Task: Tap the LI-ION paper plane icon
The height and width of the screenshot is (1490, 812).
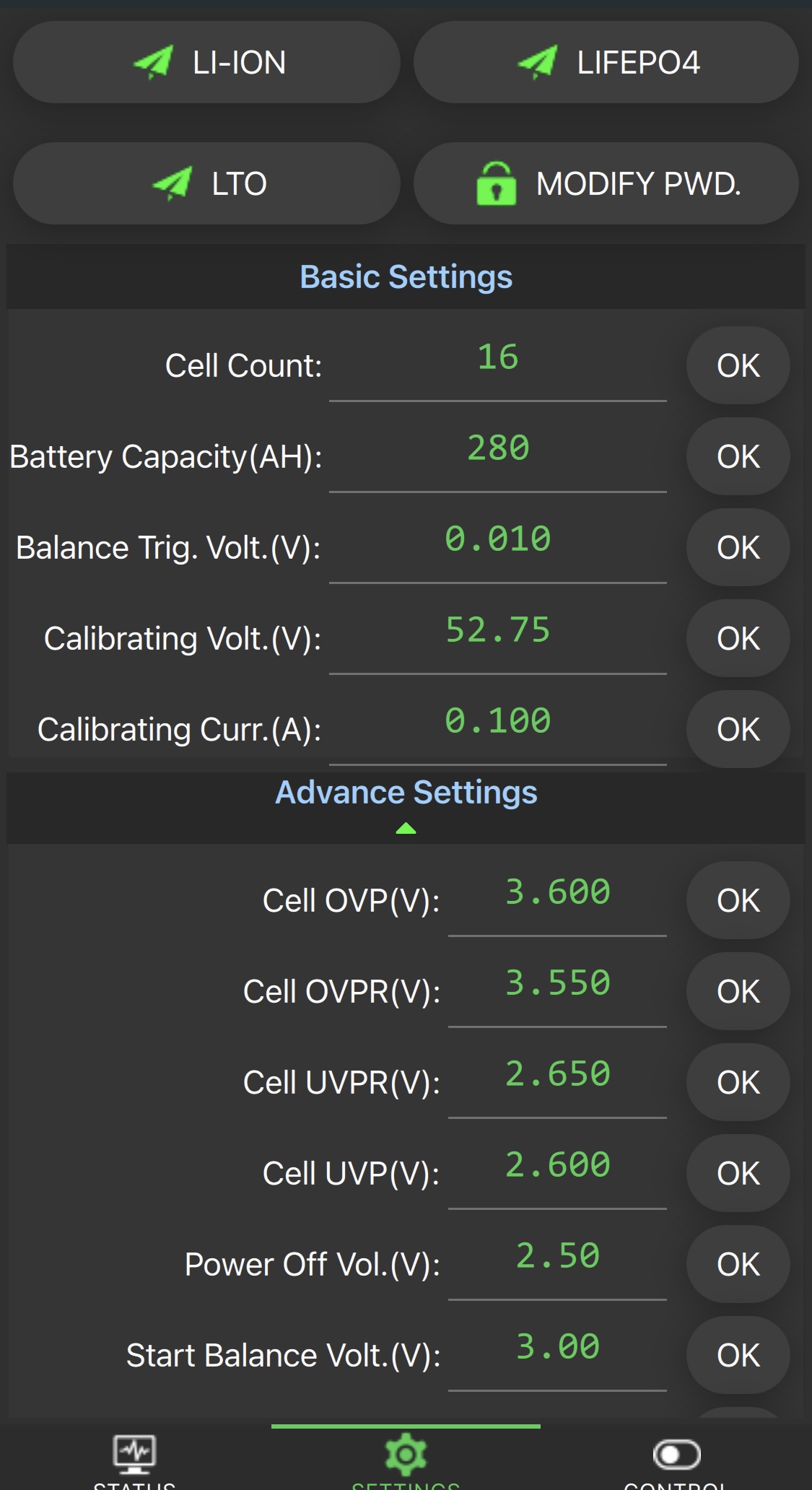Action: point(153,62)
